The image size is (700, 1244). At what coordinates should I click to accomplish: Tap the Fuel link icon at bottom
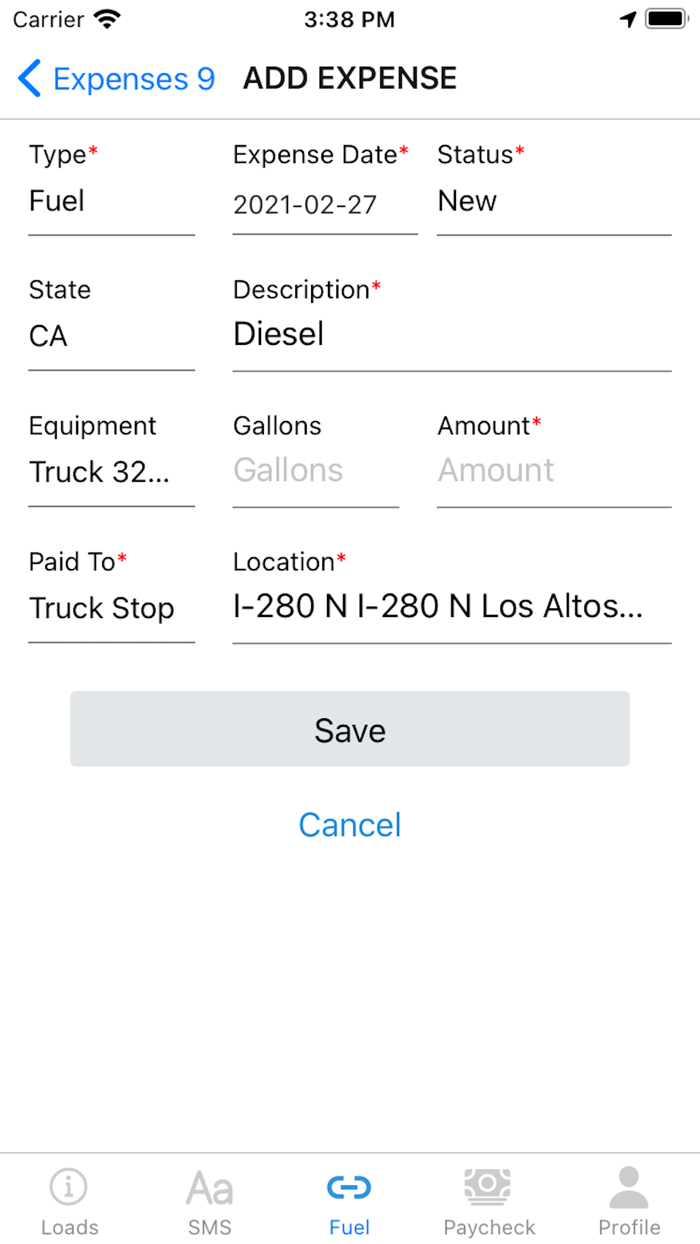[x=349, y=1187]
